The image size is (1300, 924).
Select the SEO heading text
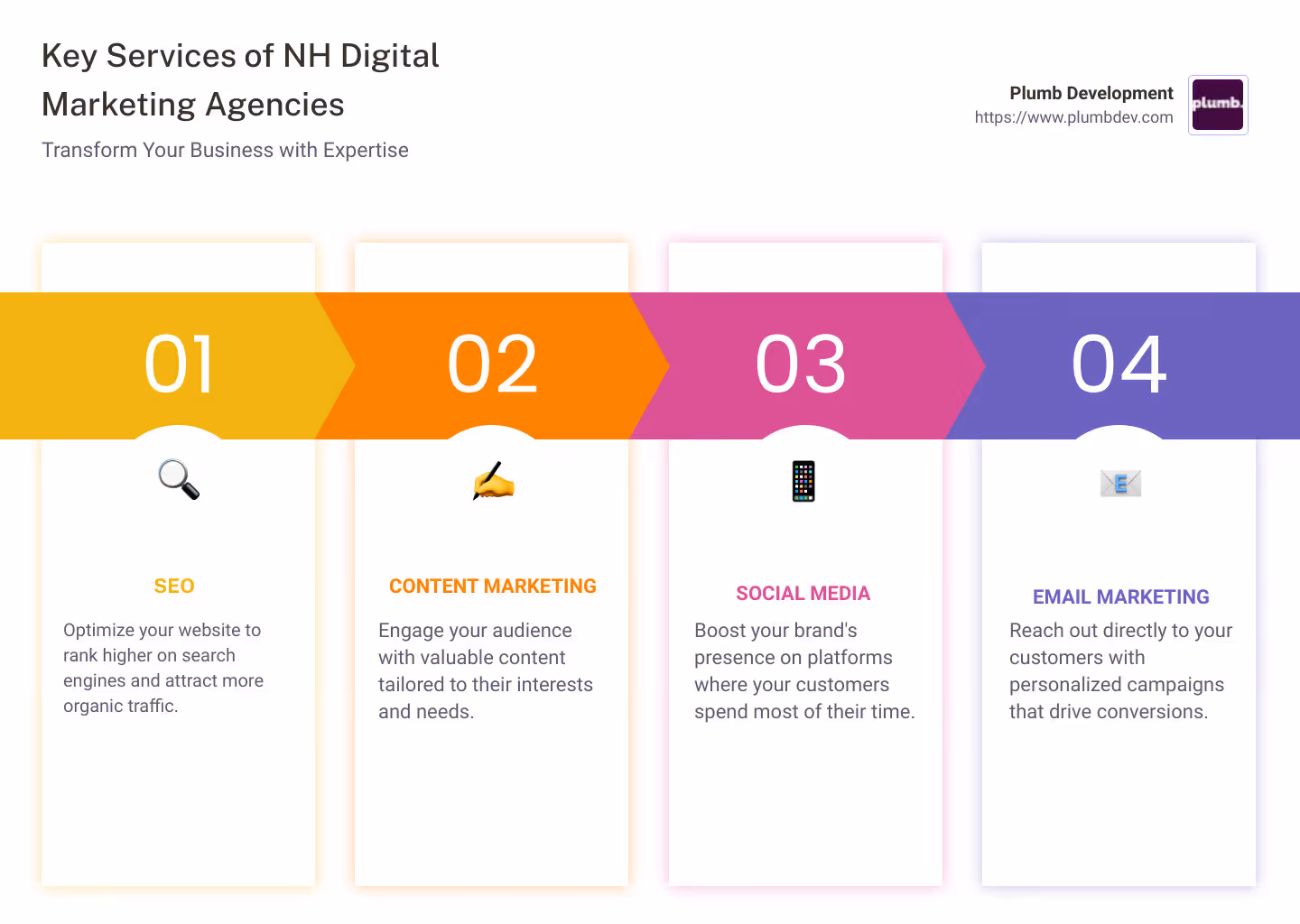(173, 586)
